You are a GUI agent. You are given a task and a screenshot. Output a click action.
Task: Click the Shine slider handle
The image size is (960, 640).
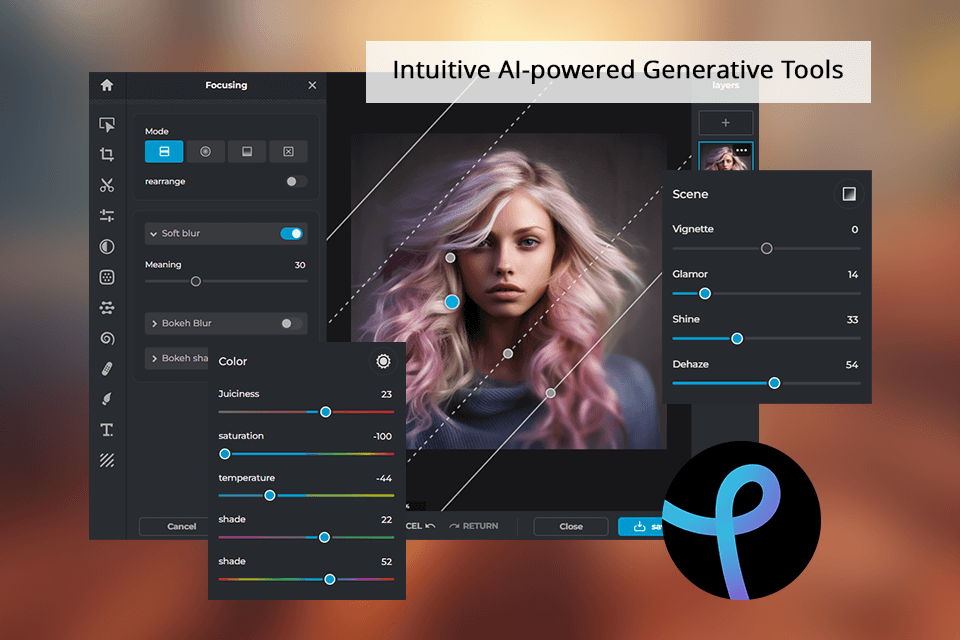[737, 338]
